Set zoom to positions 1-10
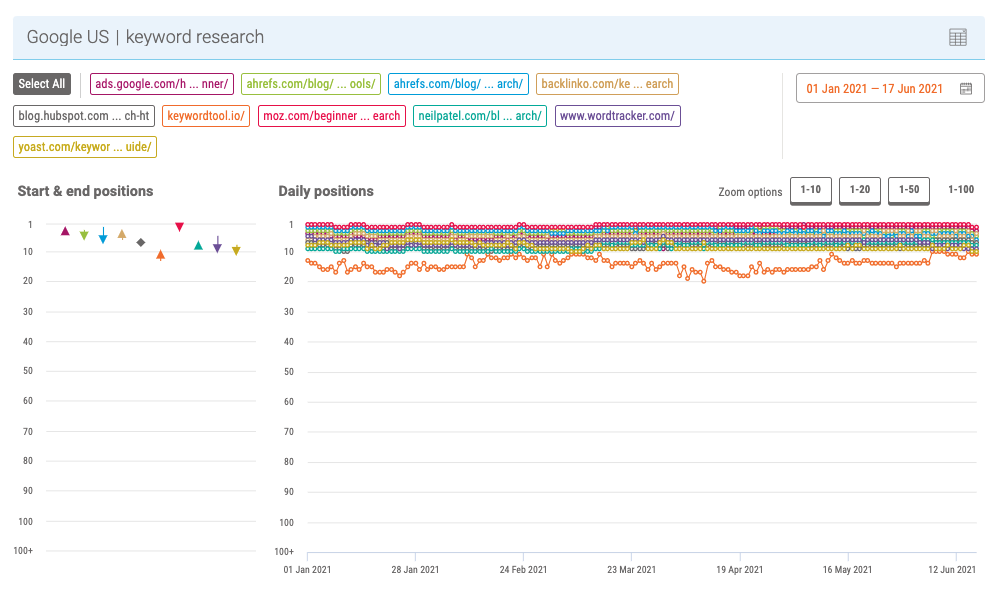Screen dimensions: 996x599 [x=810, y=190]
